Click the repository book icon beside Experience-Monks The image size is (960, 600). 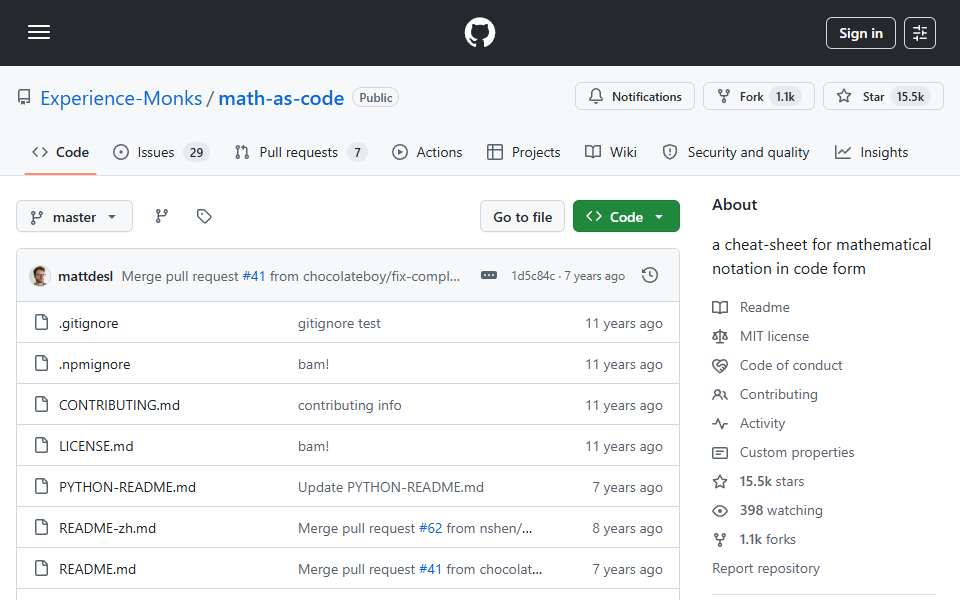[24, 97]
